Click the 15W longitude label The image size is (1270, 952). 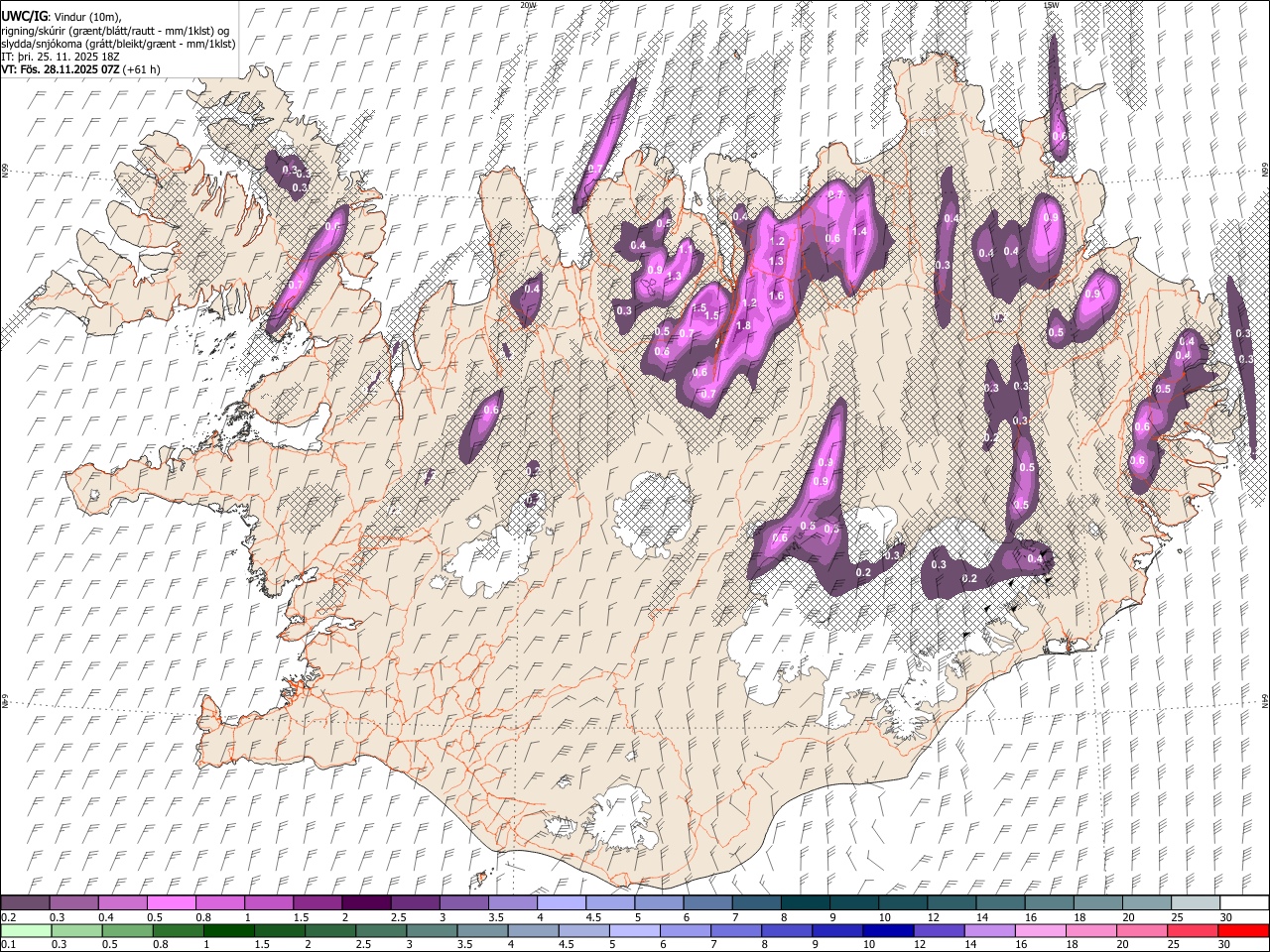[x=1052, y=5]
